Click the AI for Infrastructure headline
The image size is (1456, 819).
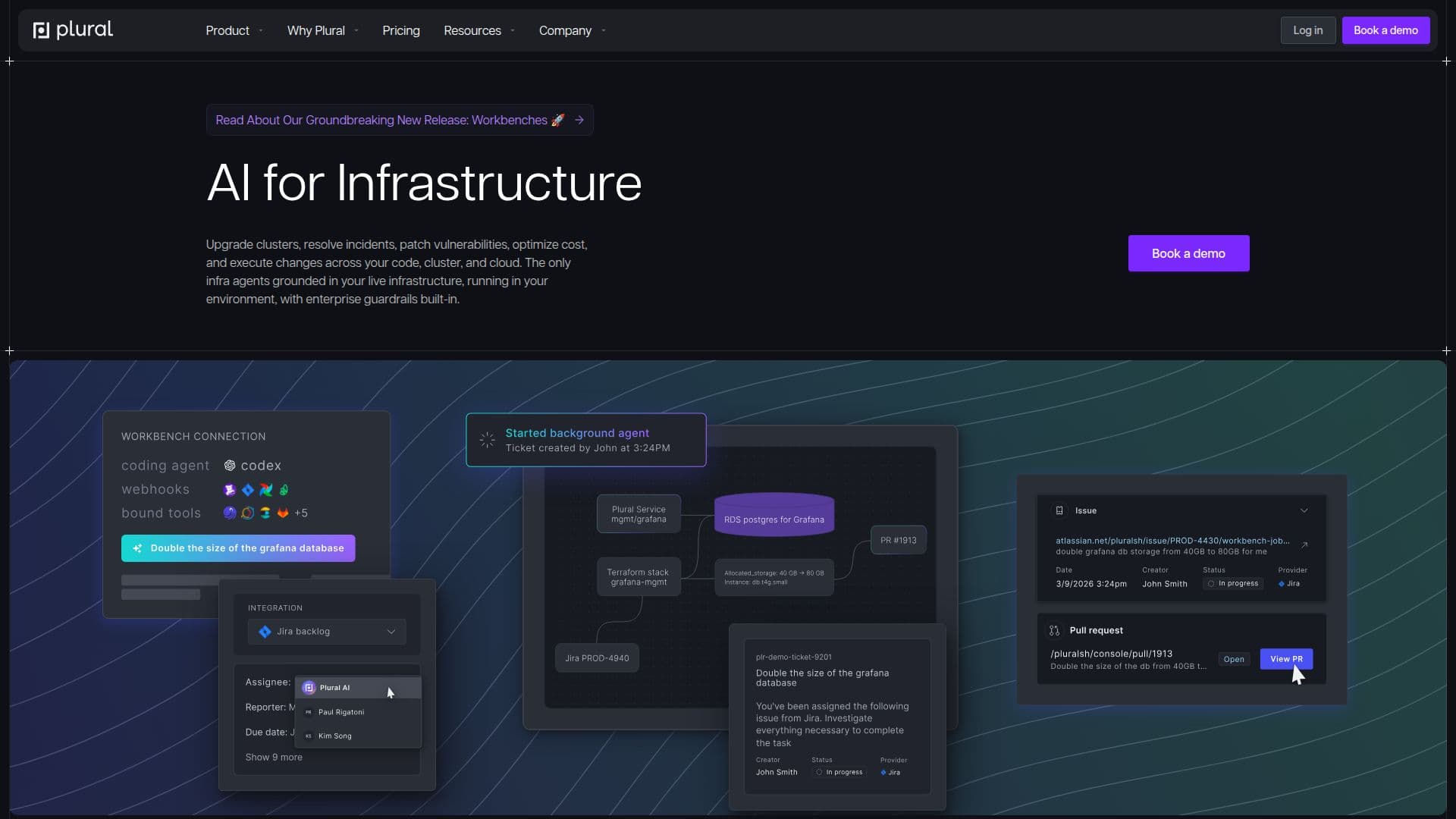(x=424, y=183)
